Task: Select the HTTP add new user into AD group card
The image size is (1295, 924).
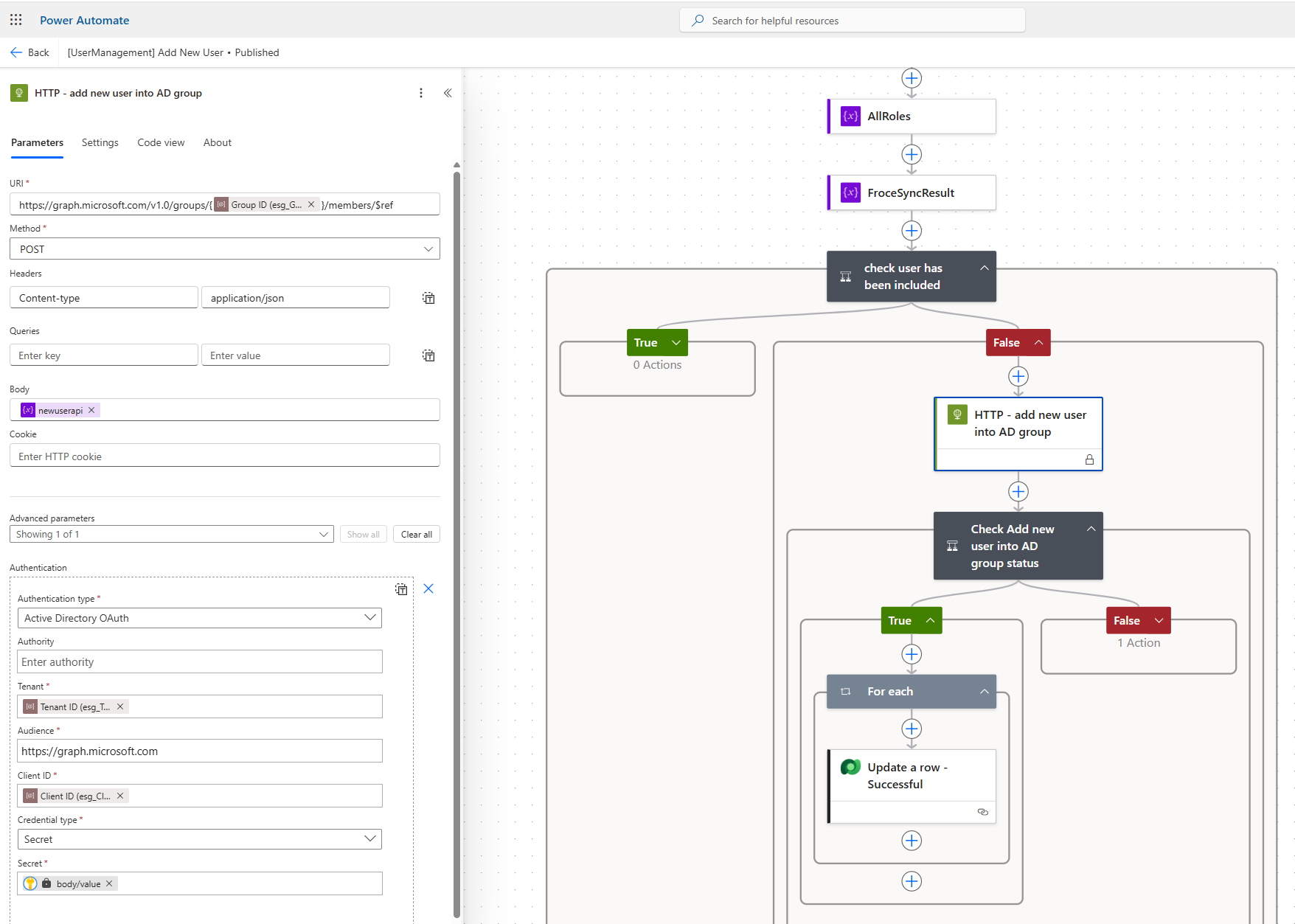Action: point(1018,434)
